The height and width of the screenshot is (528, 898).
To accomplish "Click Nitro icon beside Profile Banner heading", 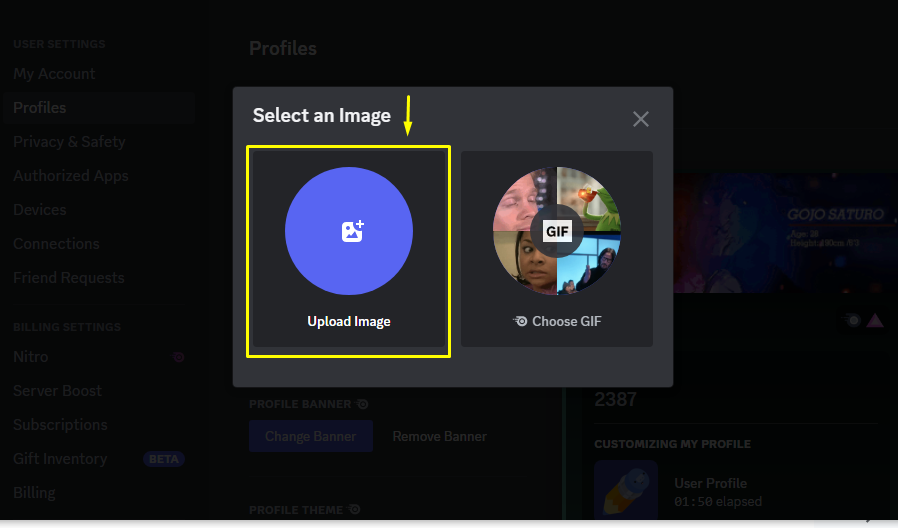I will (x=362, y=404).
